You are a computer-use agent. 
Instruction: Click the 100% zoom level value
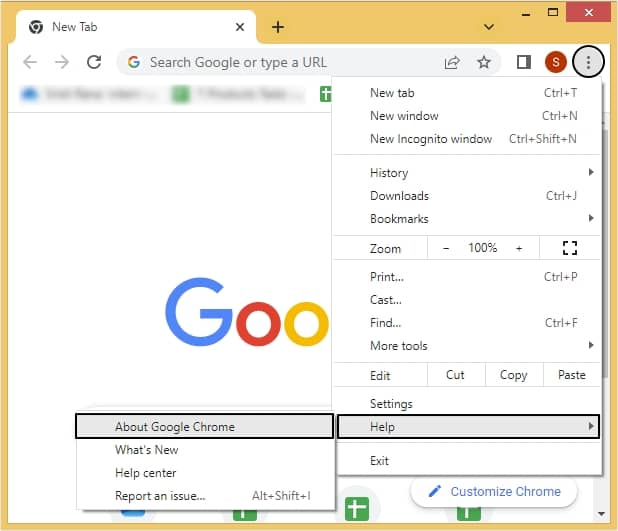482,248
